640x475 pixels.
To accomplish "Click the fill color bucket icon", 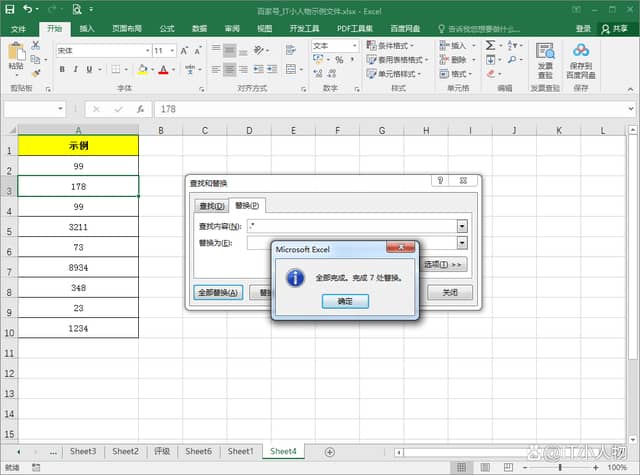I will [x=141, y=69].
